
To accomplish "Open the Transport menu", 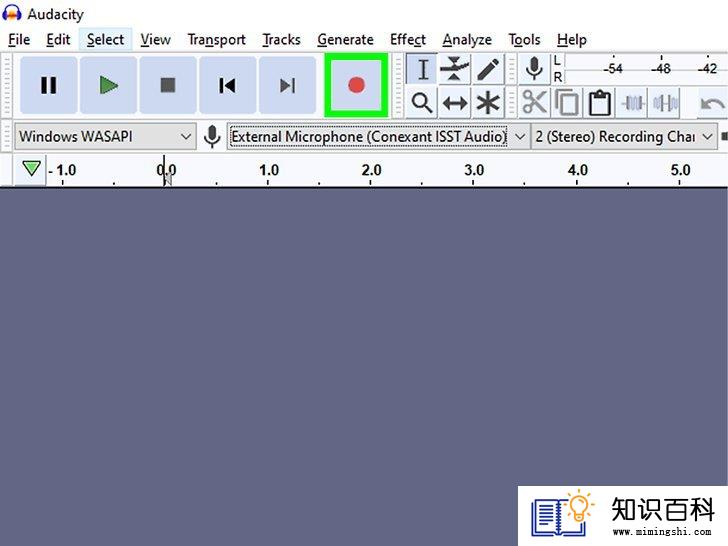I will 216,40.
